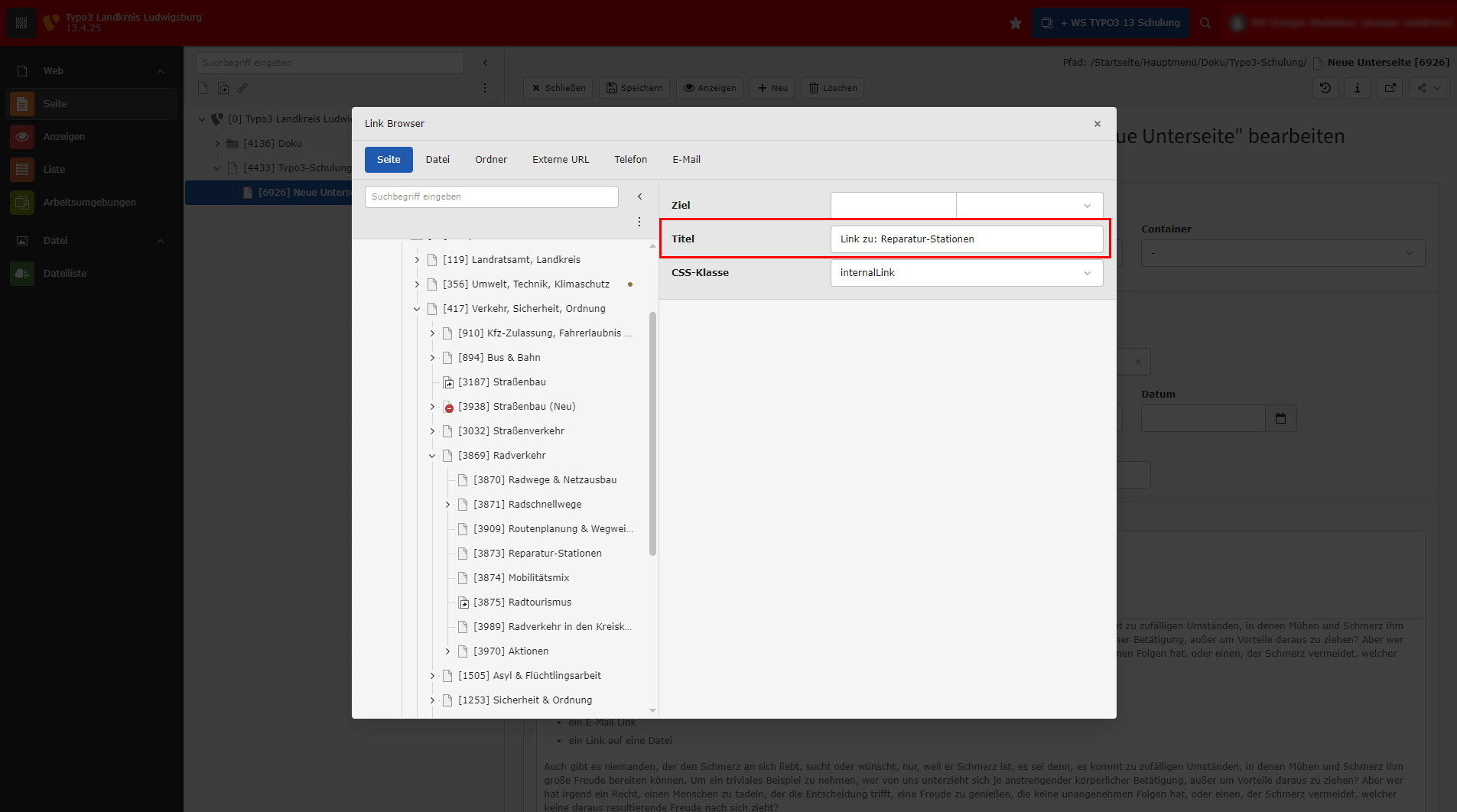Viewport: 1457px width, 812px height.
Task: Expand the Bus & Bahn node
Action: click(432, 358)
